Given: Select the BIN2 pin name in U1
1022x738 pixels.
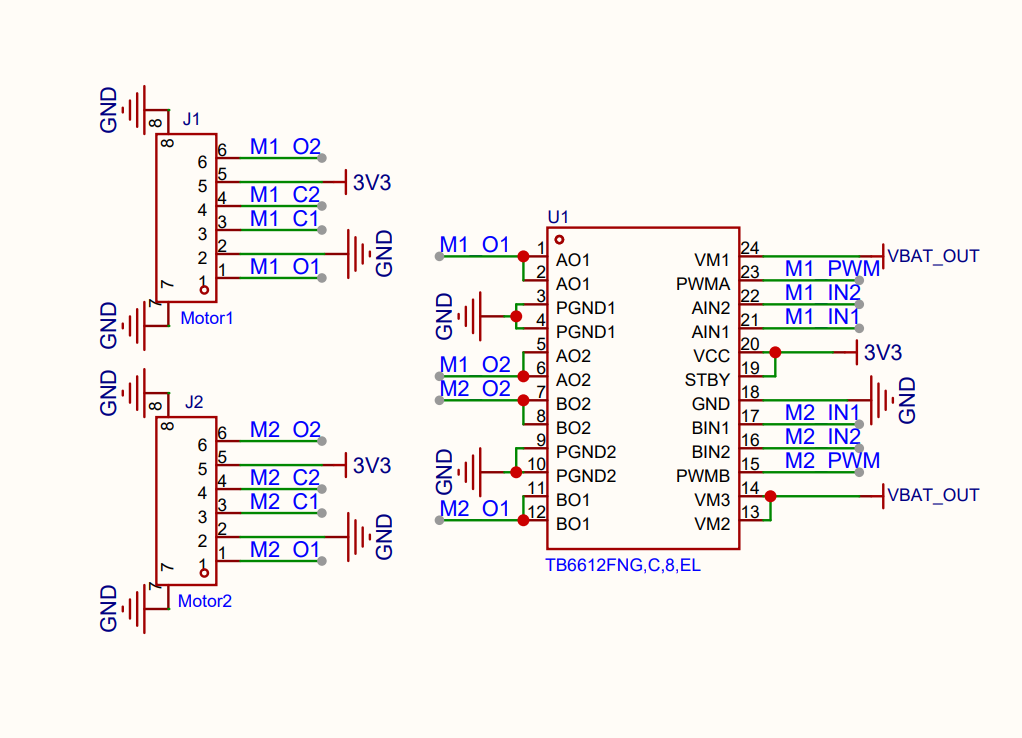Looking at the screenshot, I should [710, 452].
